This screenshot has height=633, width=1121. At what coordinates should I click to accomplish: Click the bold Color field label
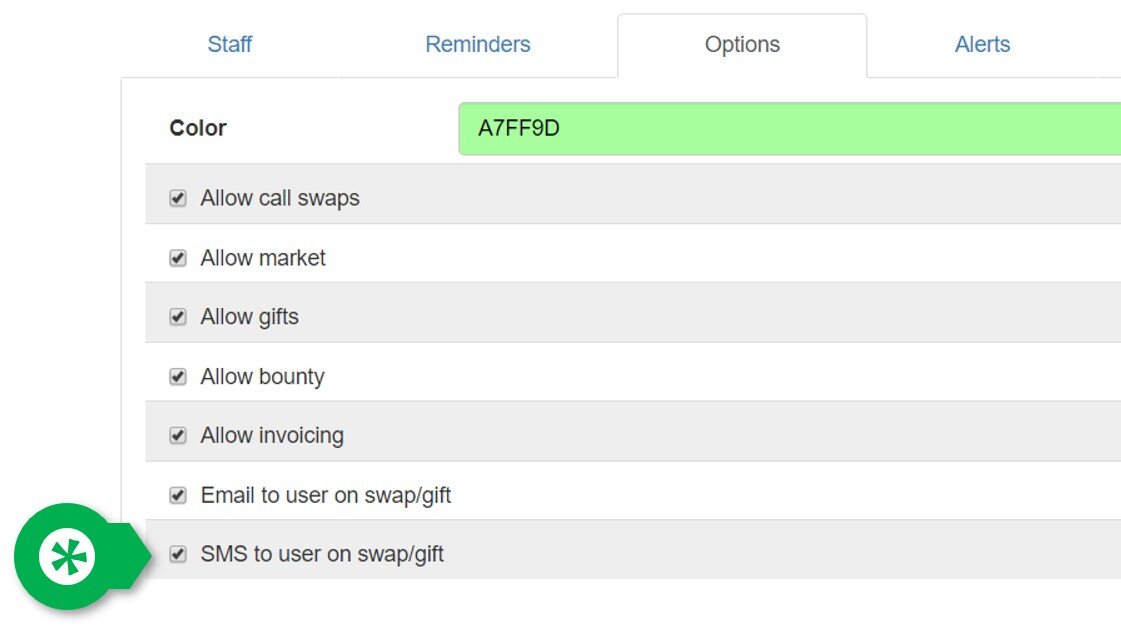198,128
